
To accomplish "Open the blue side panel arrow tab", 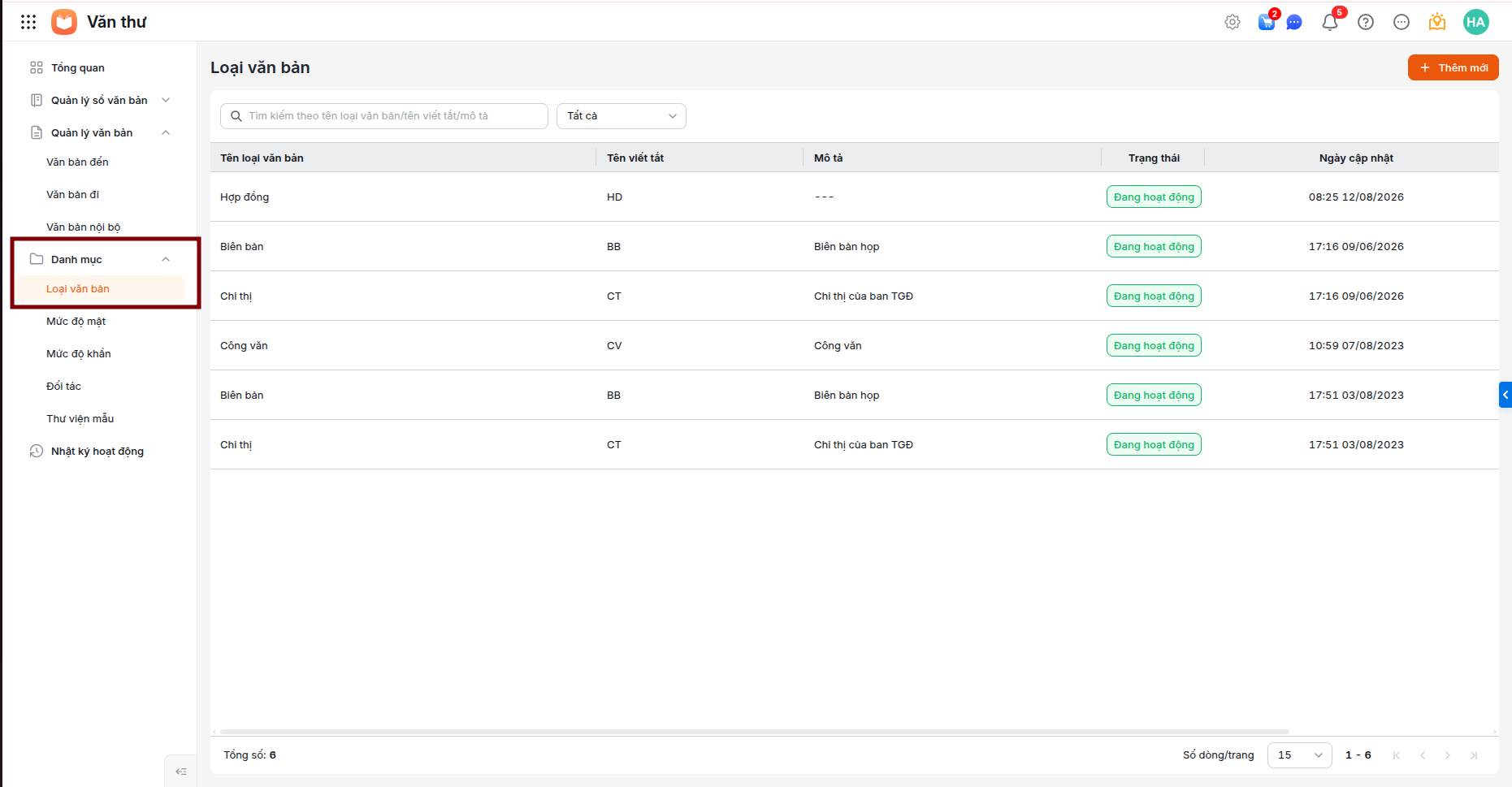I will click(x=1505, y=395).
